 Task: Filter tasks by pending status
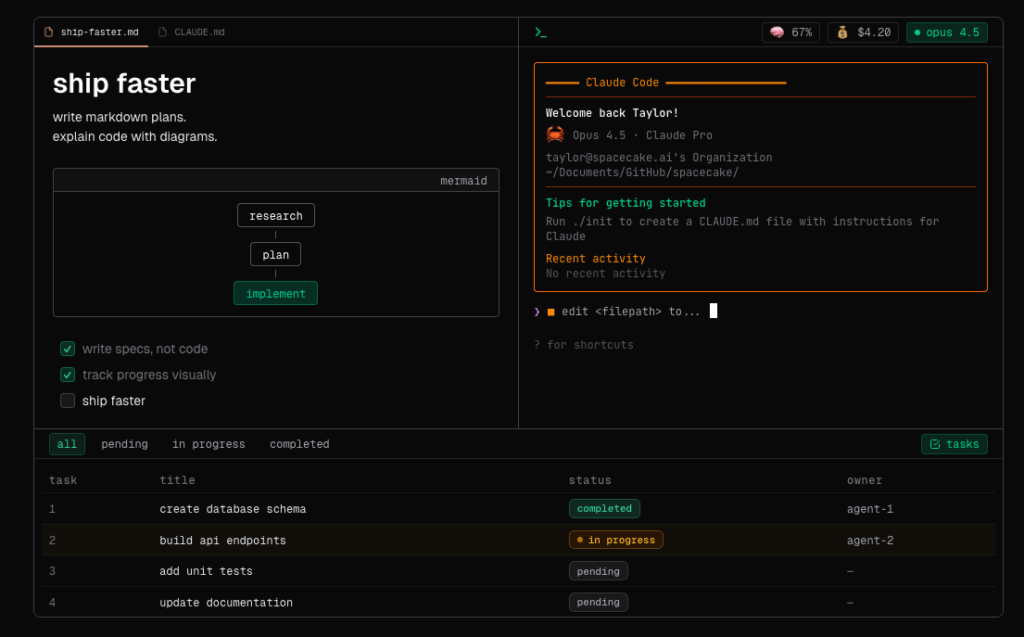pos(124,443)
